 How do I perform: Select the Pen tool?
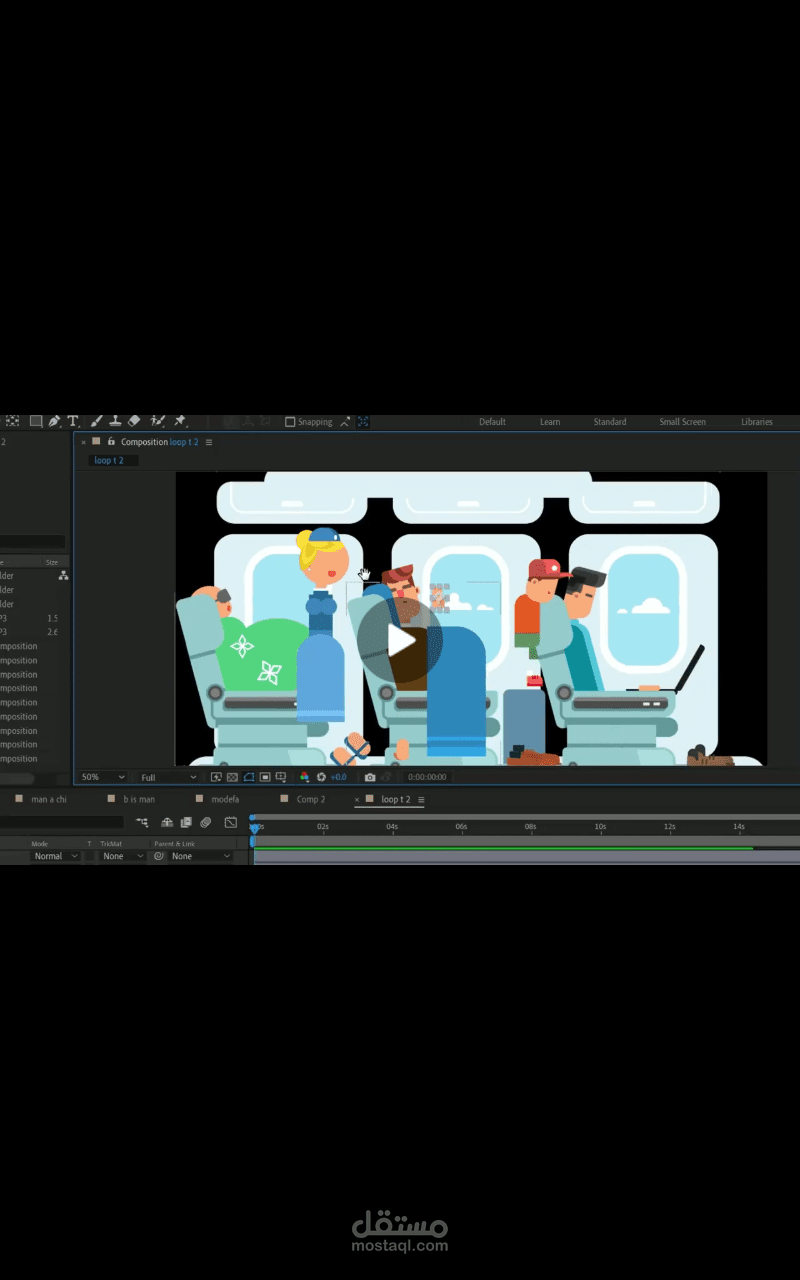[x=54, y=422]
